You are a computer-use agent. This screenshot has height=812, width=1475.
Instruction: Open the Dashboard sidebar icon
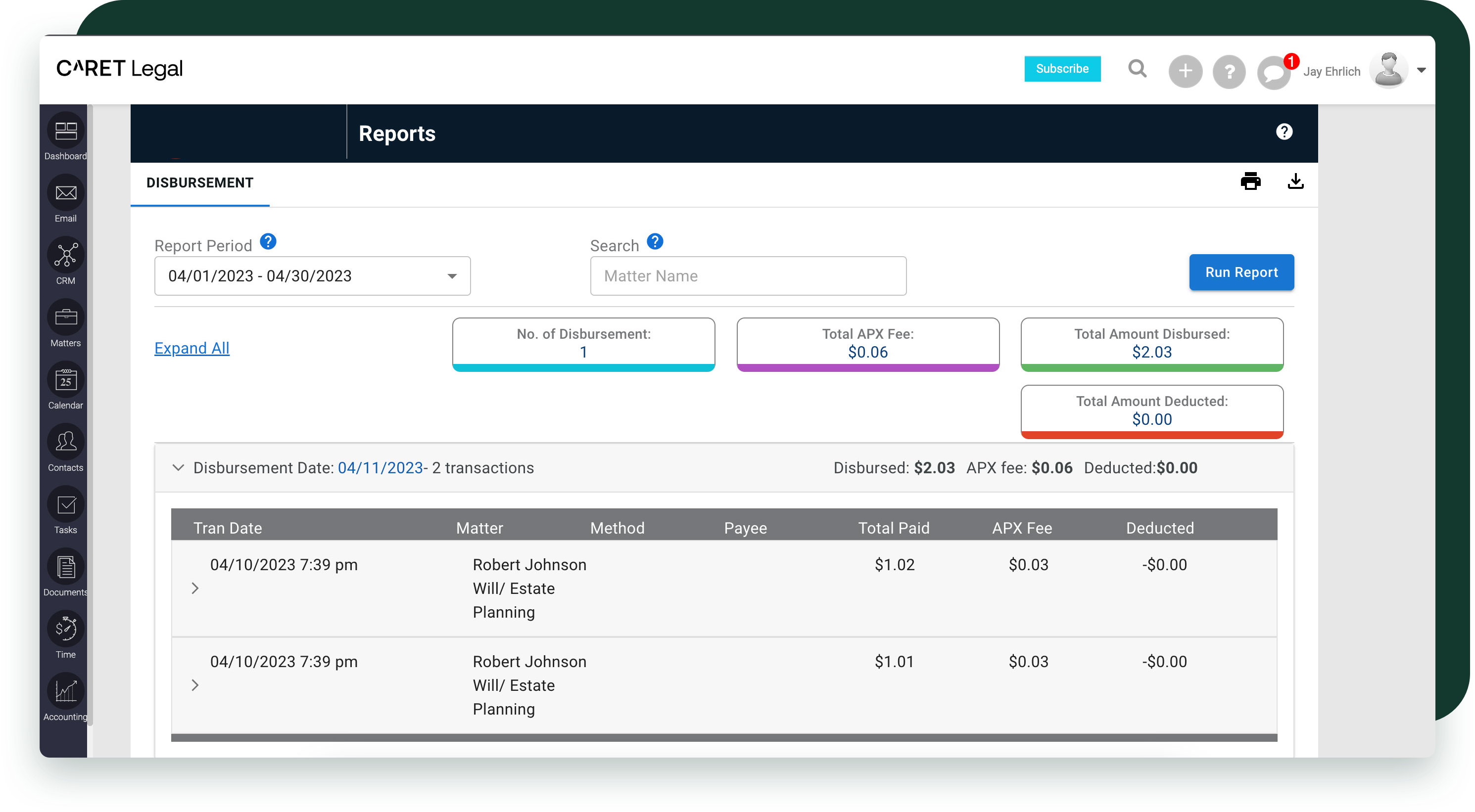point(66,131)
